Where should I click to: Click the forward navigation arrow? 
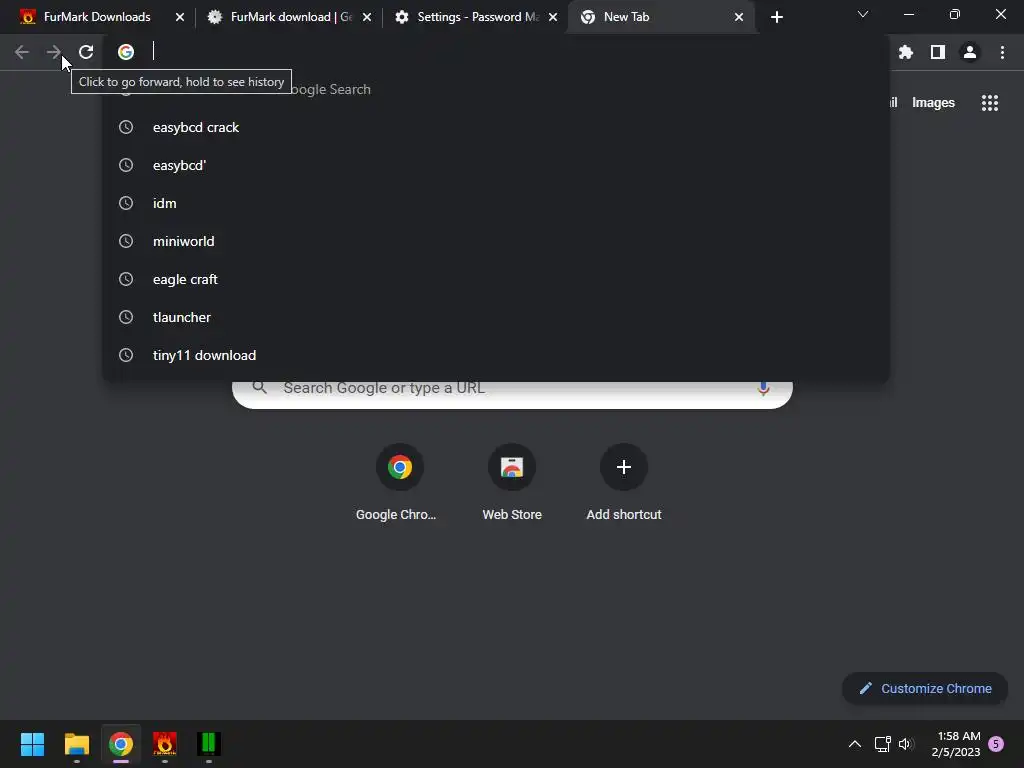54,52
